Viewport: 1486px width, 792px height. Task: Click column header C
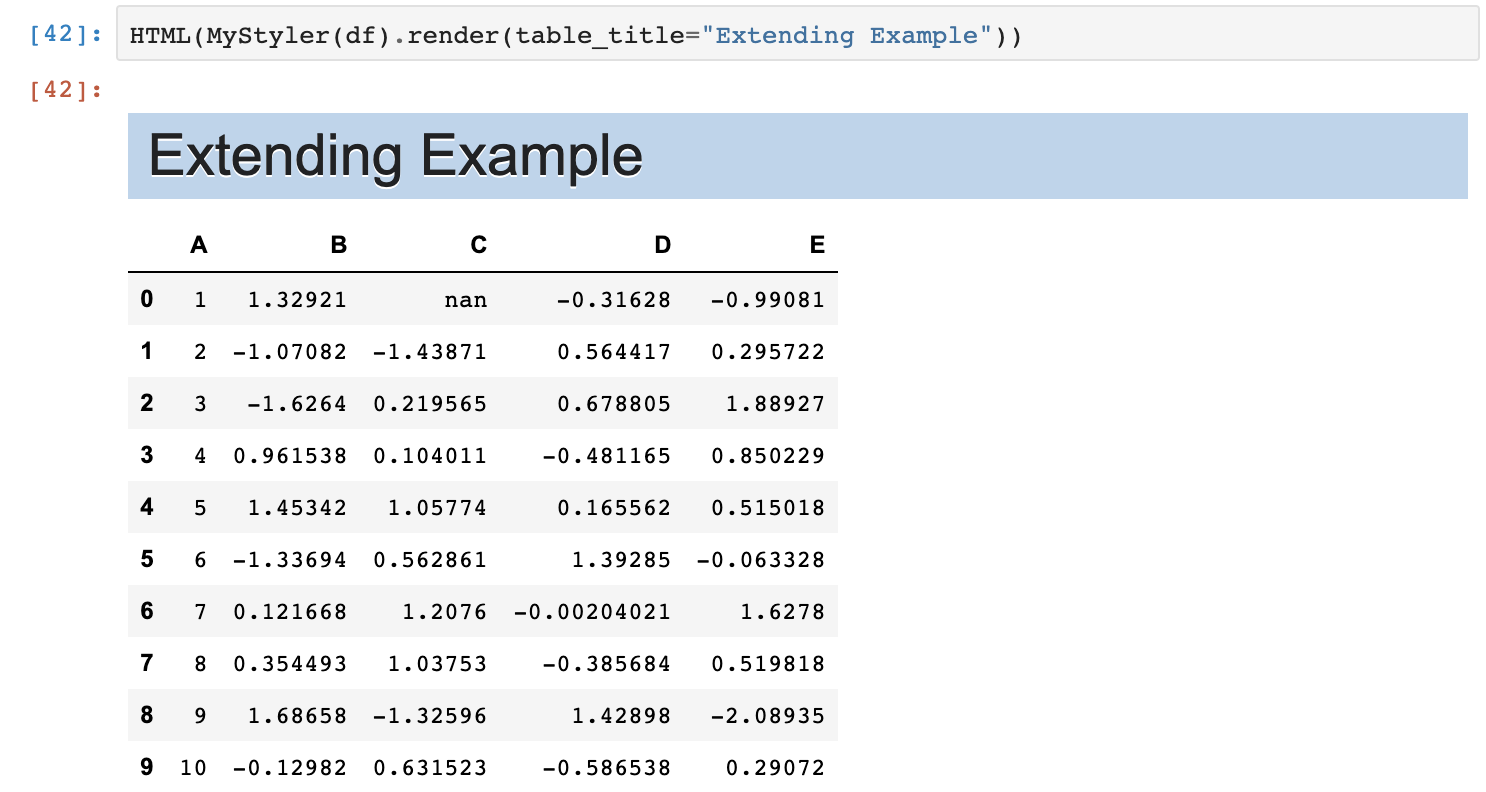pos(478,245)
